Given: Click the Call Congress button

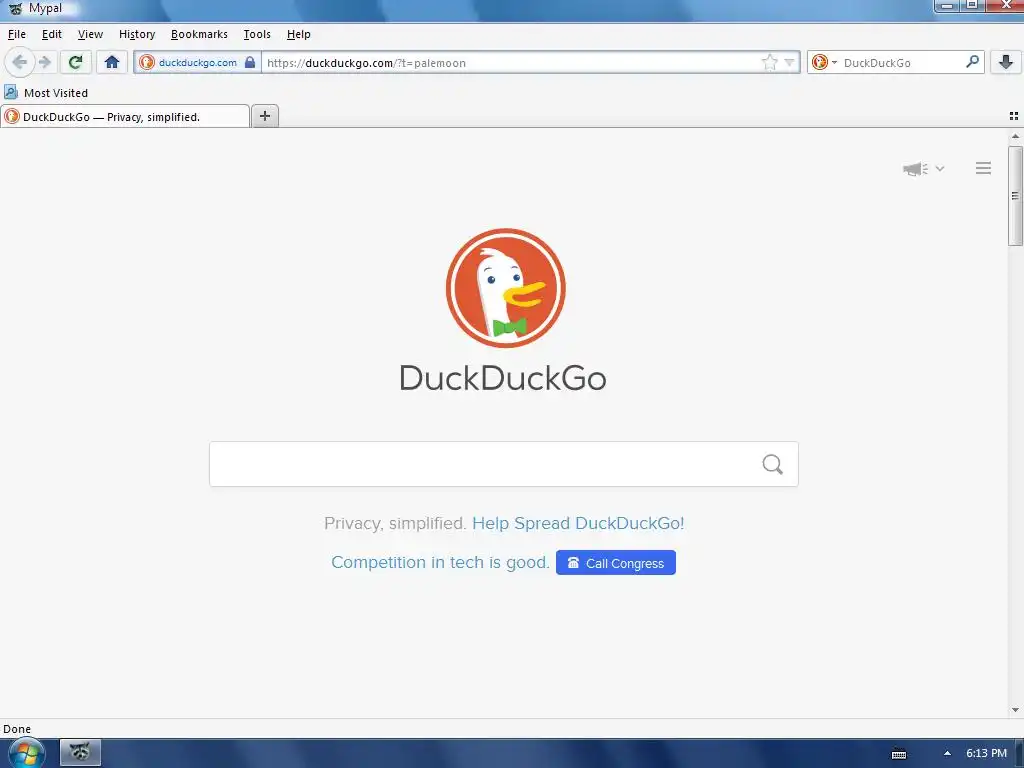Looking at the screenshot, I should [x=616, y=563].
